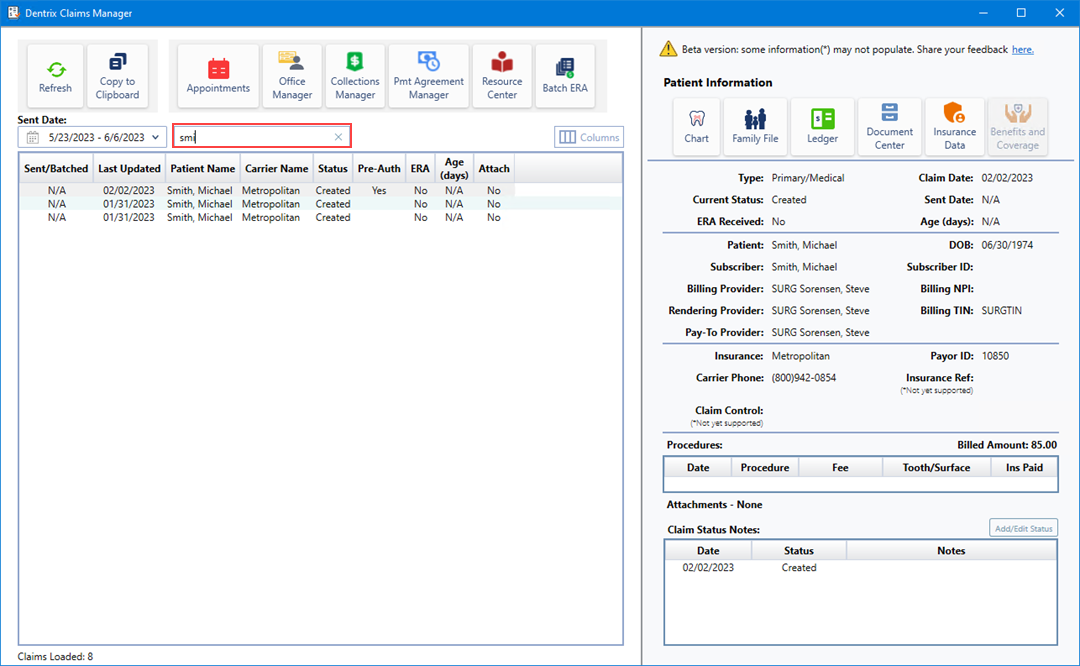
Task: Select the 02/02/2023 Created status note row
Action: 860,568
